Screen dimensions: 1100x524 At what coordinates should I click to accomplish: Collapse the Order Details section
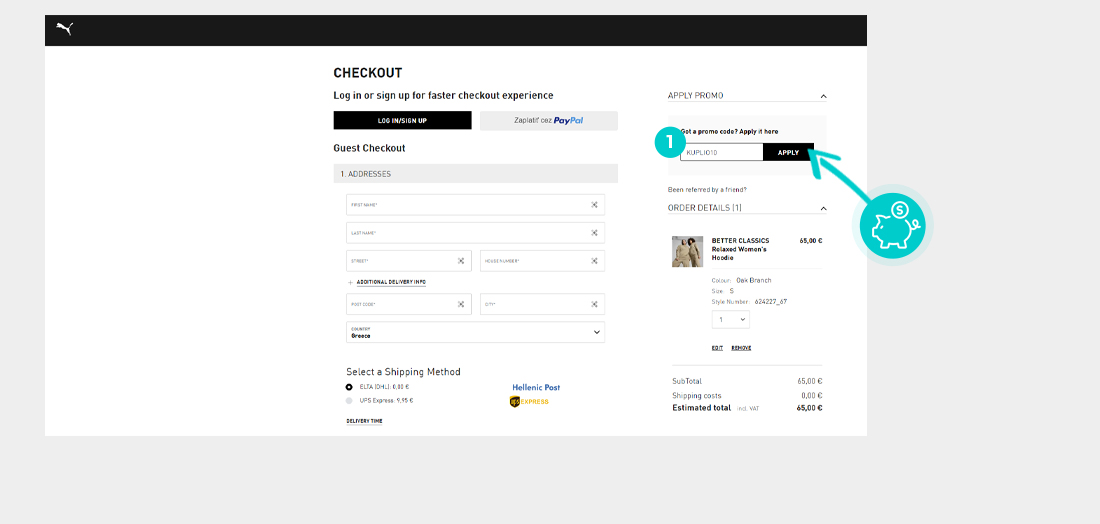click(823, 208)
